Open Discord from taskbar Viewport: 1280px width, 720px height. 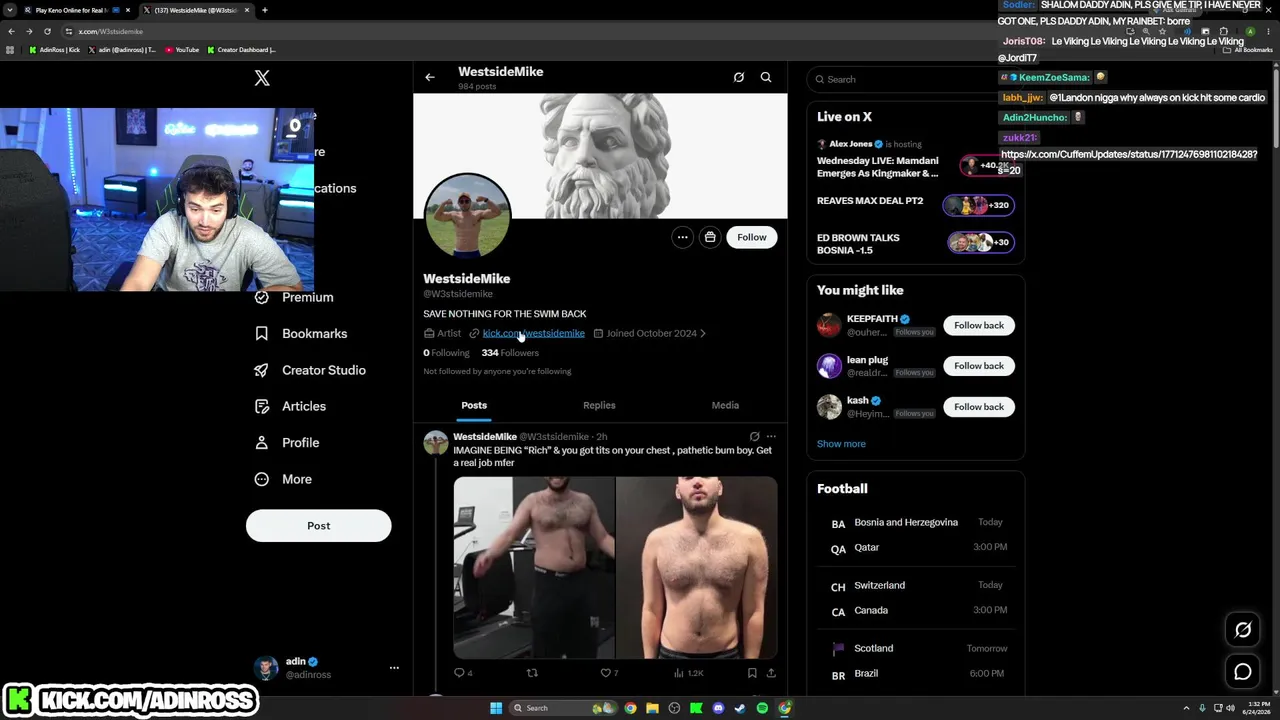718,708
